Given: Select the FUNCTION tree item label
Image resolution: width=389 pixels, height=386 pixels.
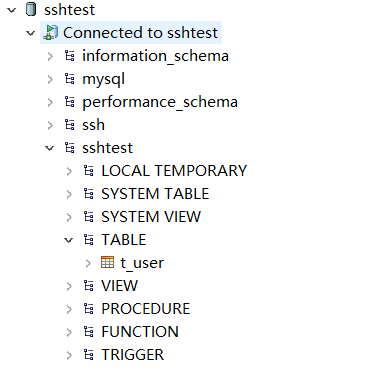Looking at the screenshot, I should tap(140, 332).
